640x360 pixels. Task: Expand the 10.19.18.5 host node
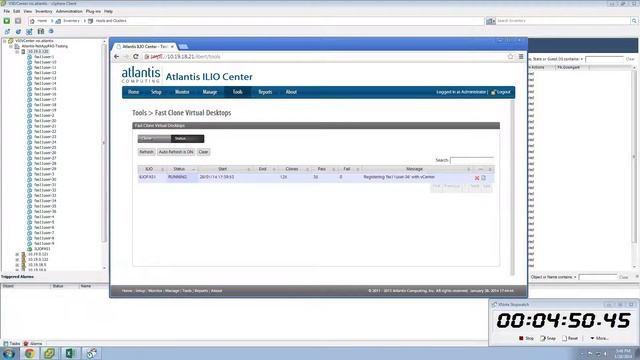[17, 265]
